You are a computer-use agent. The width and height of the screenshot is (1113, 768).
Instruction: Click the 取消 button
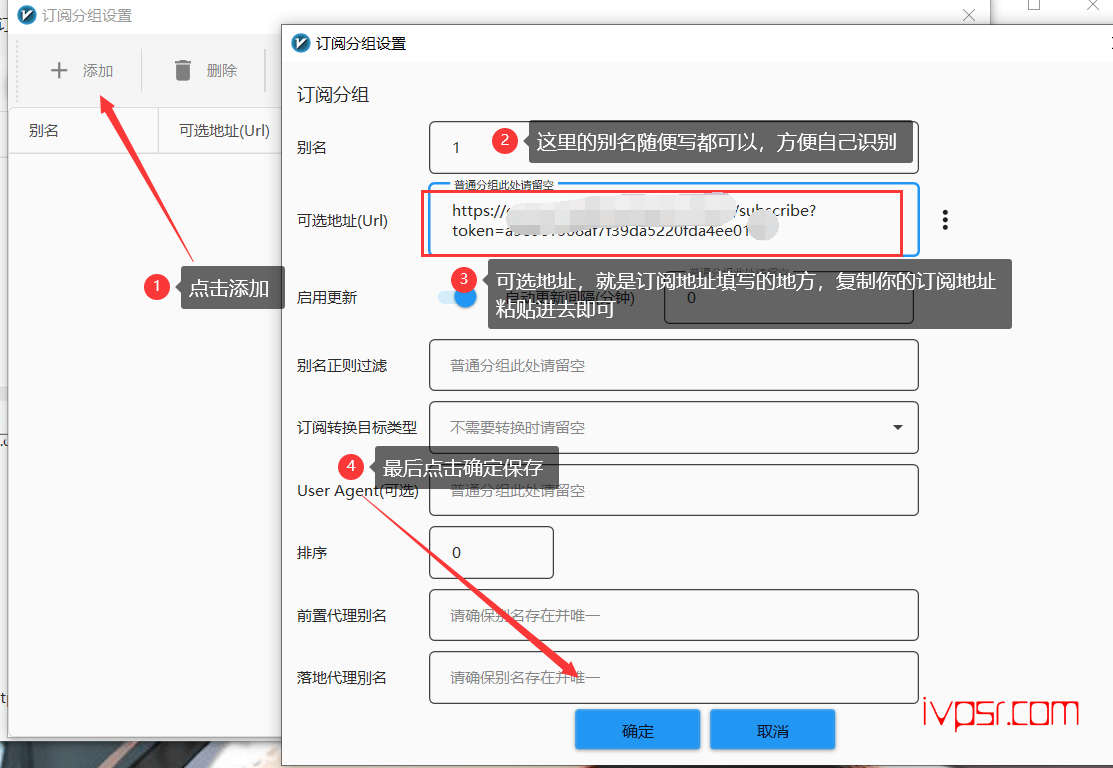[x=772, y=730]
